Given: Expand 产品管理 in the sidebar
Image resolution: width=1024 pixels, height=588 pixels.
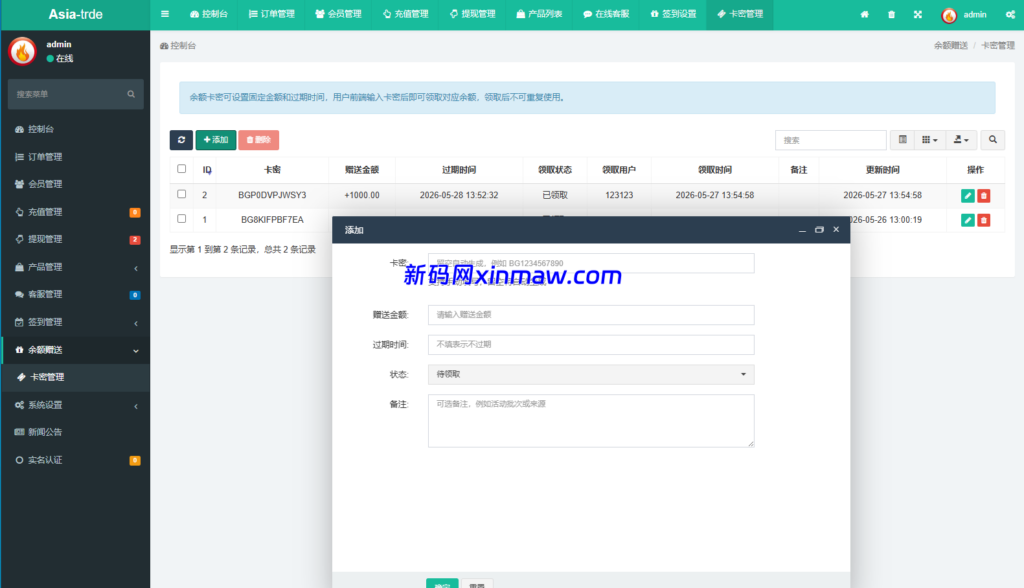Looking at the screenshot, I should [75, 267].
